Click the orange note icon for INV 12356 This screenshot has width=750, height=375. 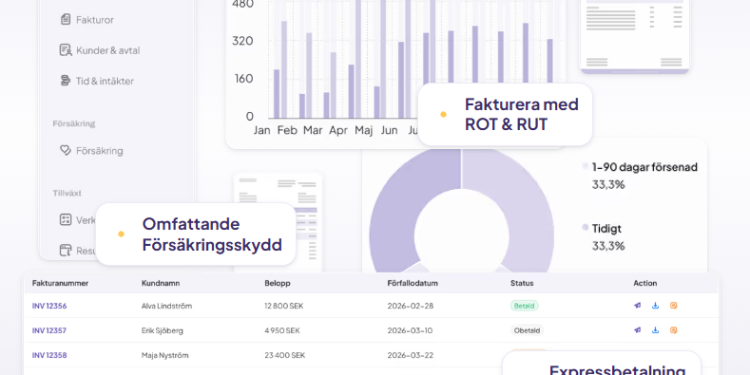(x=673, y=306)
